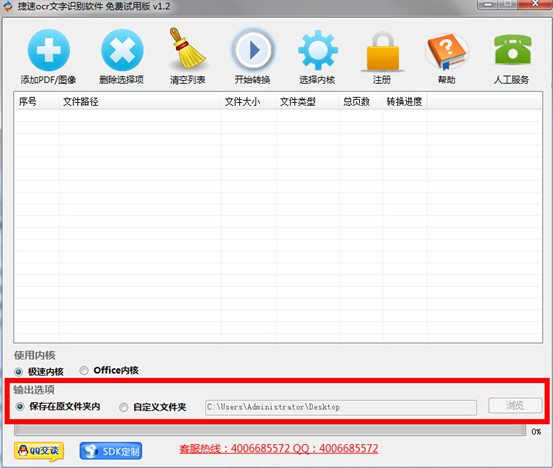Open the Select Kernel gear icon
This screenshot has width=553, height=468.
[318, 50]
